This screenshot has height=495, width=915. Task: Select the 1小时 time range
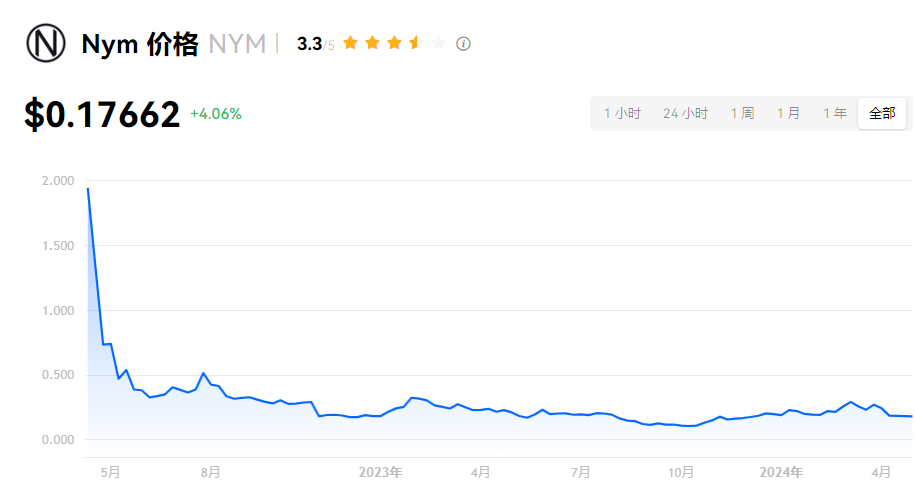click(x=622, y=114)
